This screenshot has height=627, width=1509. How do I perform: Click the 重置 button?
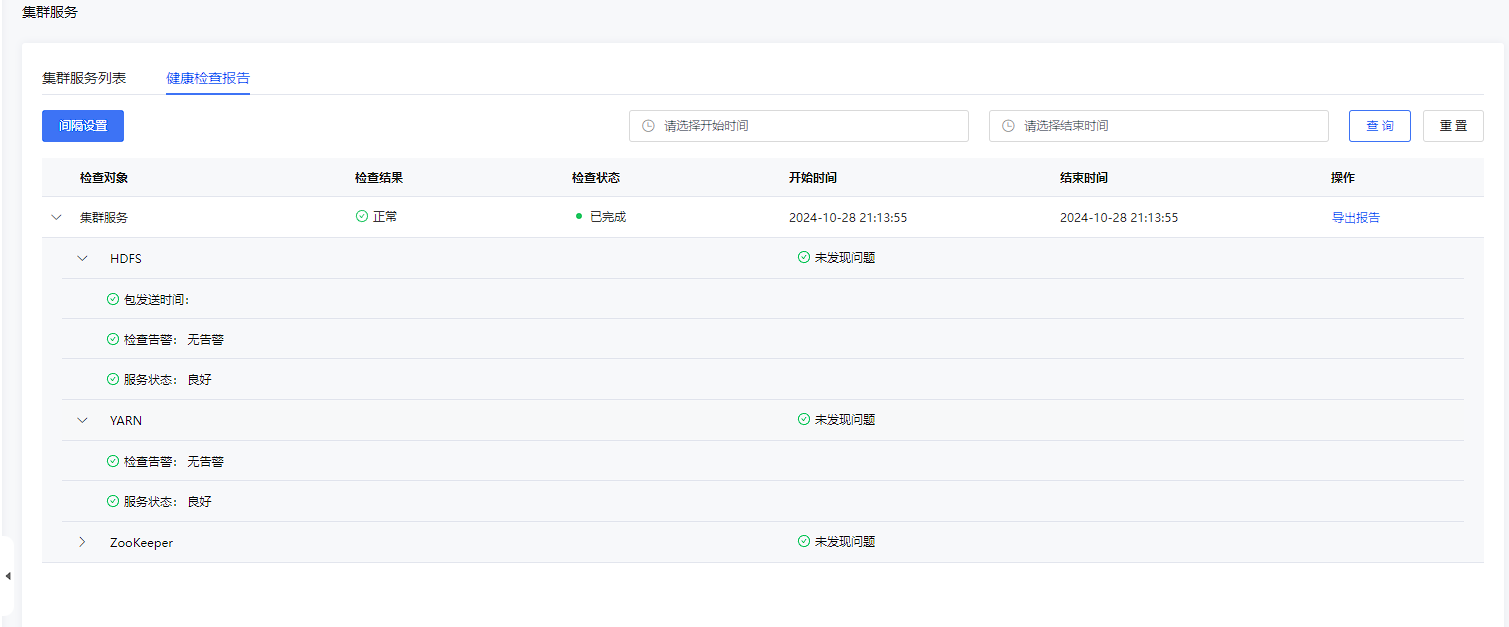click(x=1453, y=126)
